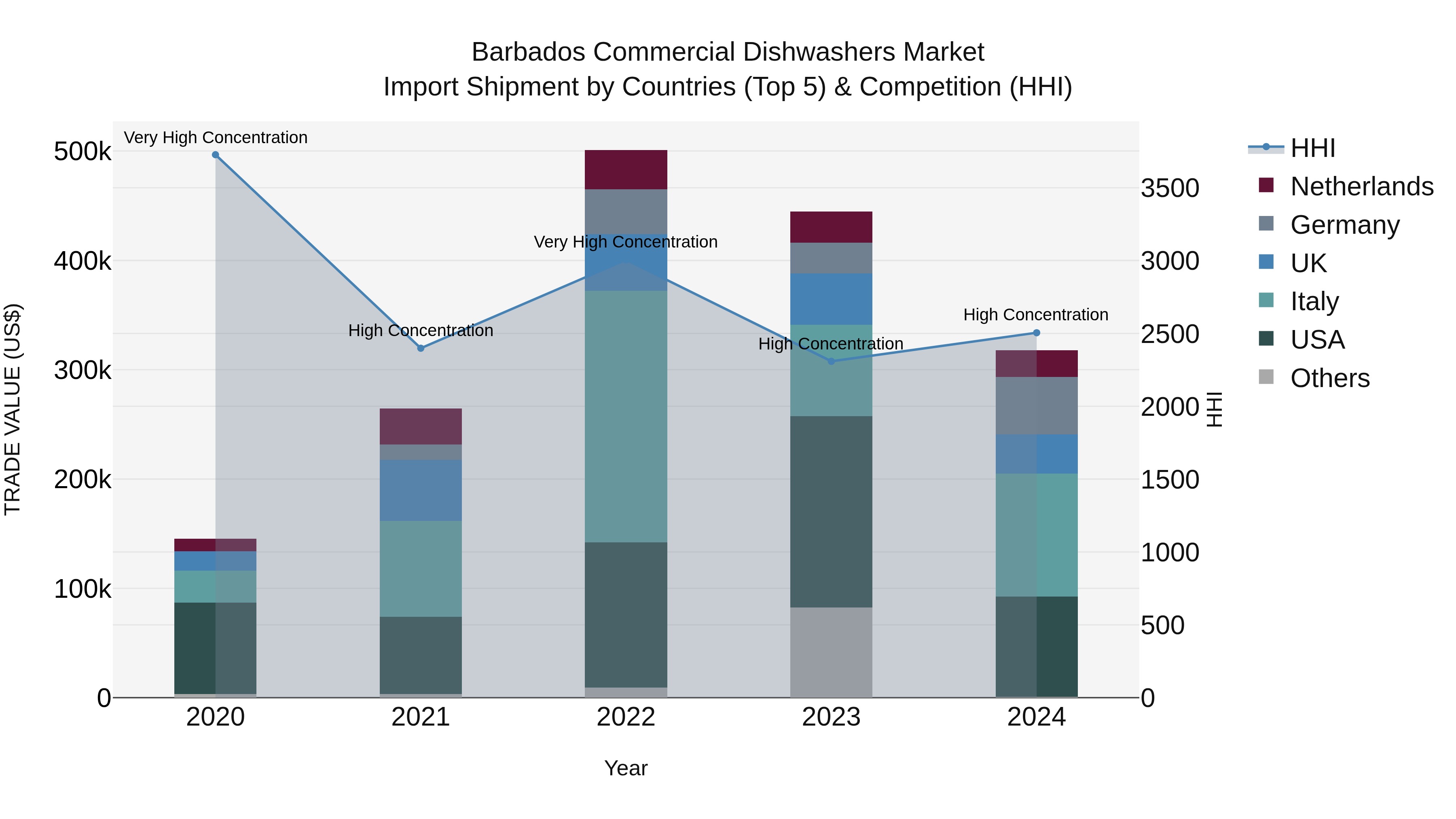This screenshot has height=819, width=1456.
Task: Click the 2022 Netherlands bar segment
Action: pos(626,169)
